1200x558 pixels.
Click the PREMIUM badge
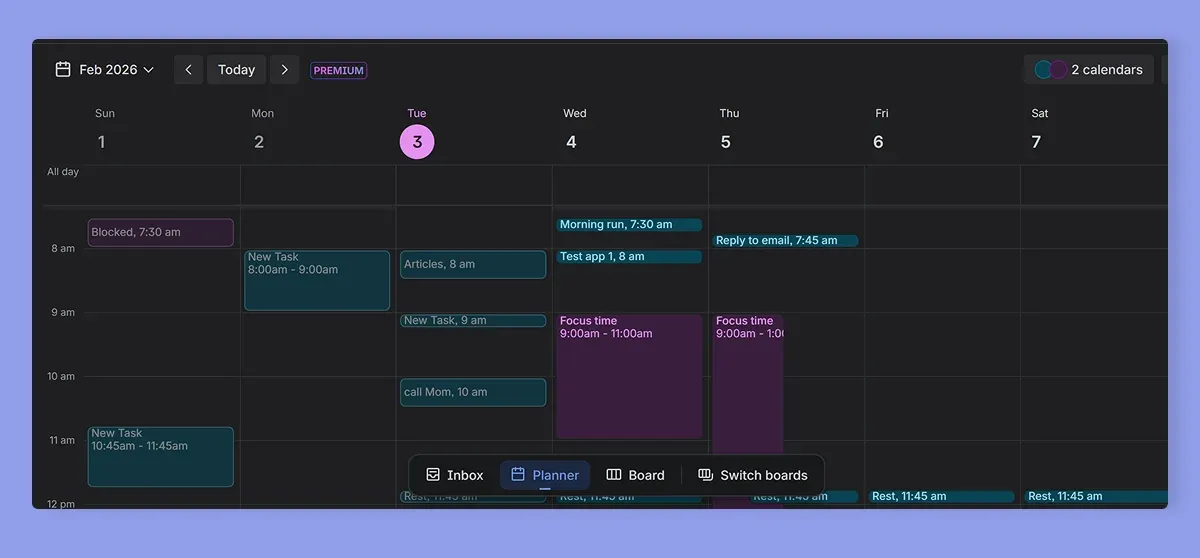[x=339, y=71]
